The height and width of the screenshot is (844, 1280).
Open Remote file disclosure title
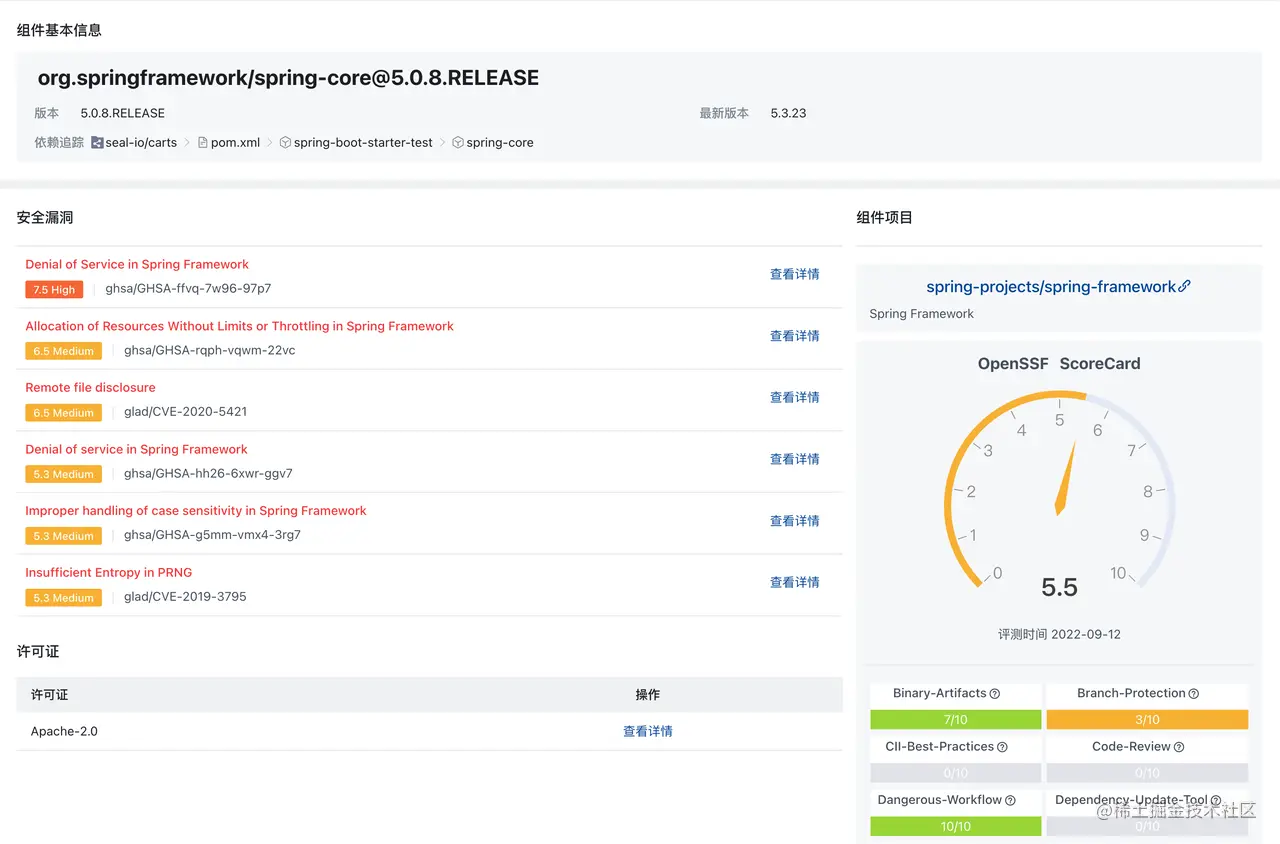(x=90, y=387)
